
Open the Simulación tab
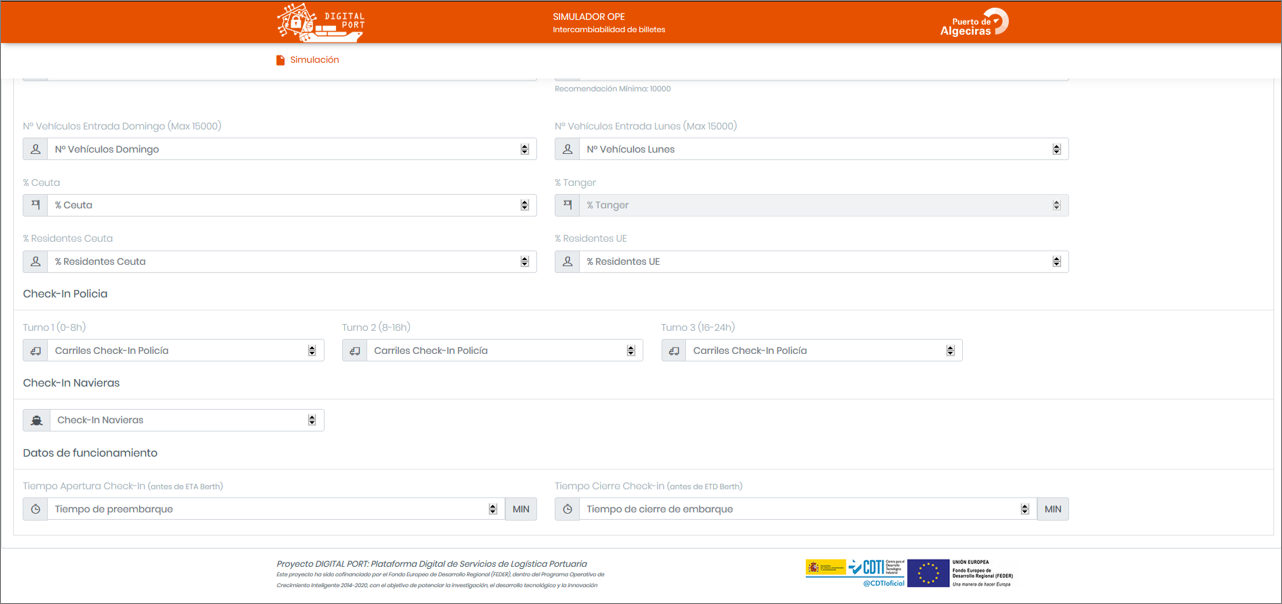(308, 60)
